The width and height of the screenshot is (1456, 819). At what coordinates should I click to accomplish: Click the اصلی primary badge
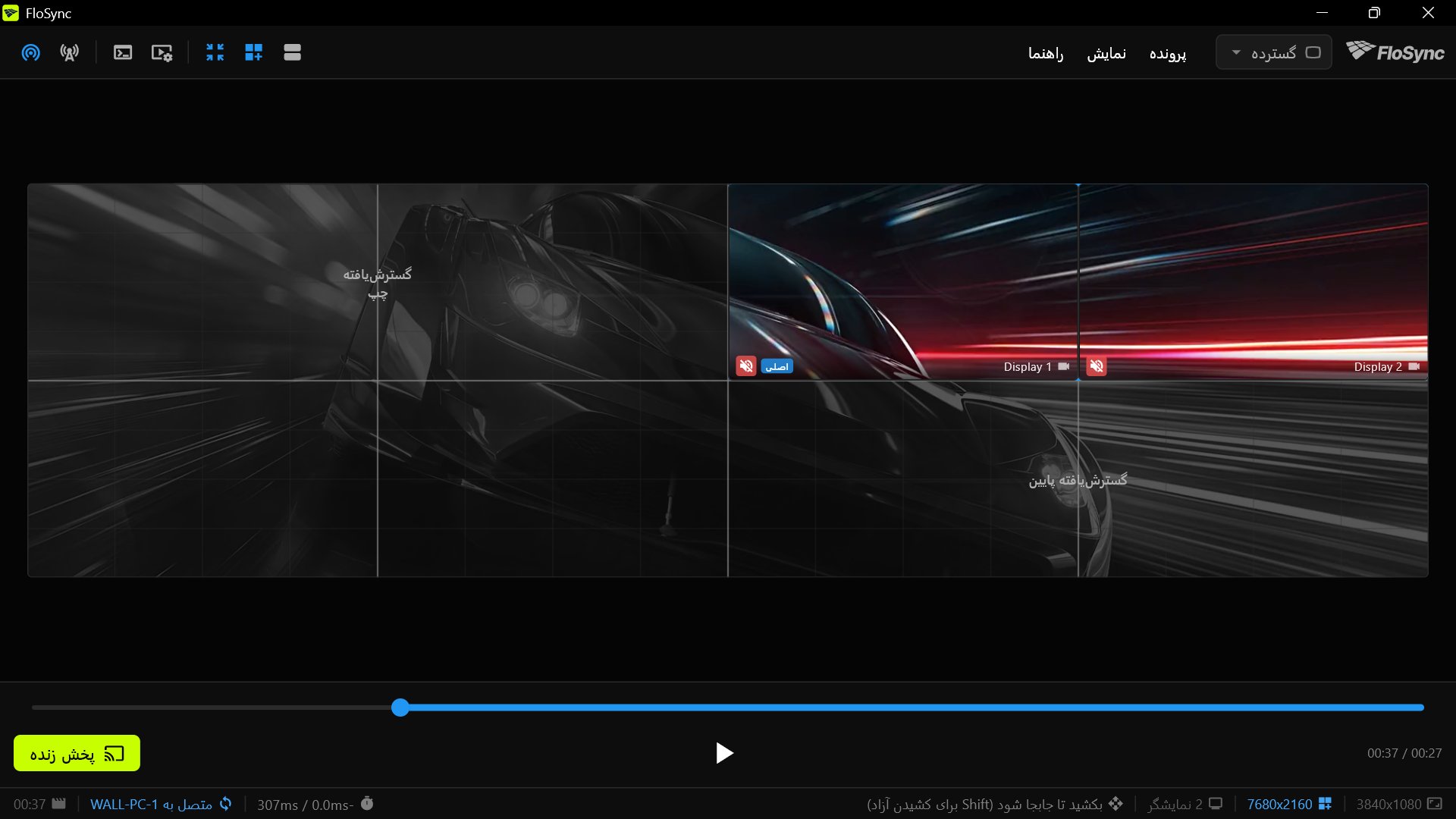777,366
